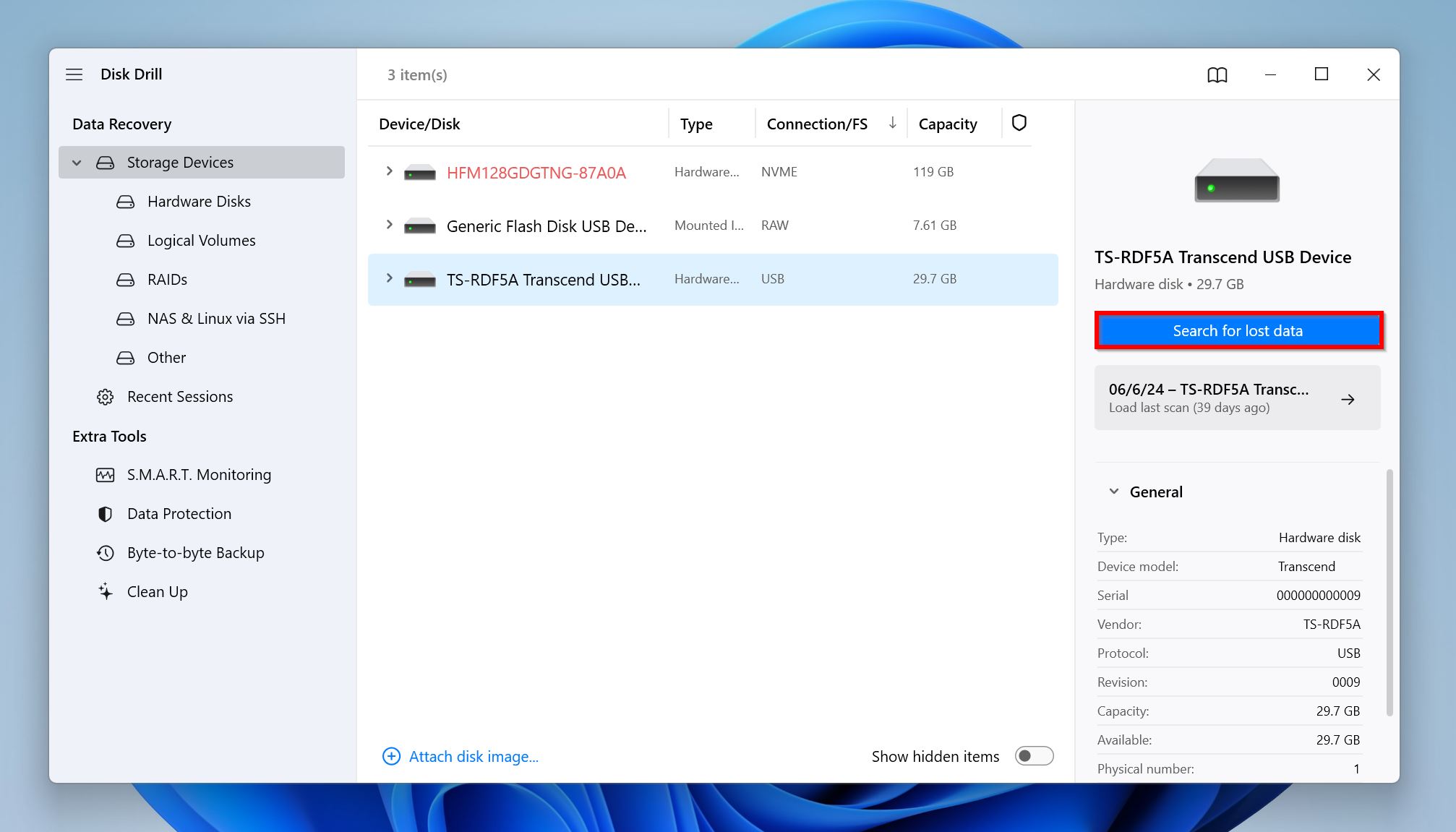Expand the HFM128GDGTNG-87A0A device row
This screenshot has width=1456, height=832.
389,171
